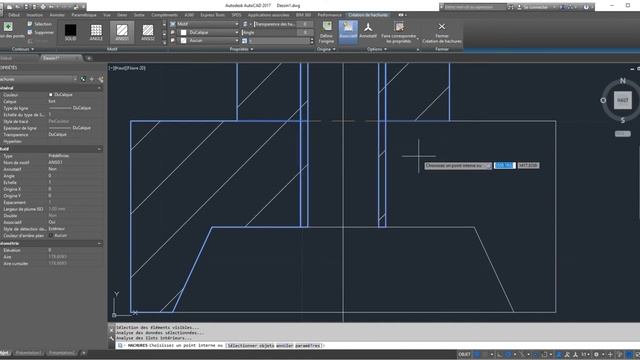The image size is (640, 360).
Task: Click the new drawing tab plus button
Action: [x=89, y=58]
